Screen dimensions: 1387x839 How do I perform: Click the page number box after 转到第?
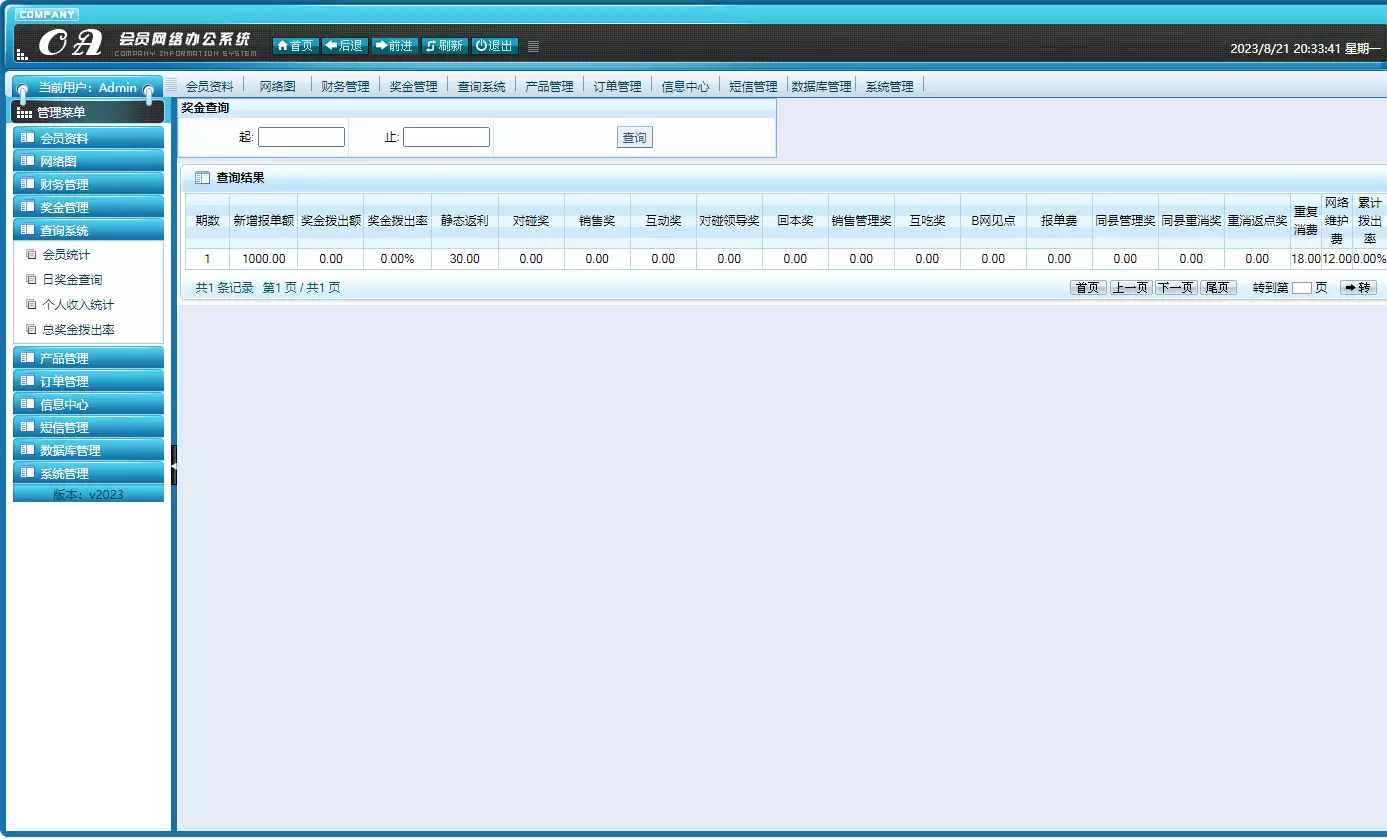coord(1301,288)
